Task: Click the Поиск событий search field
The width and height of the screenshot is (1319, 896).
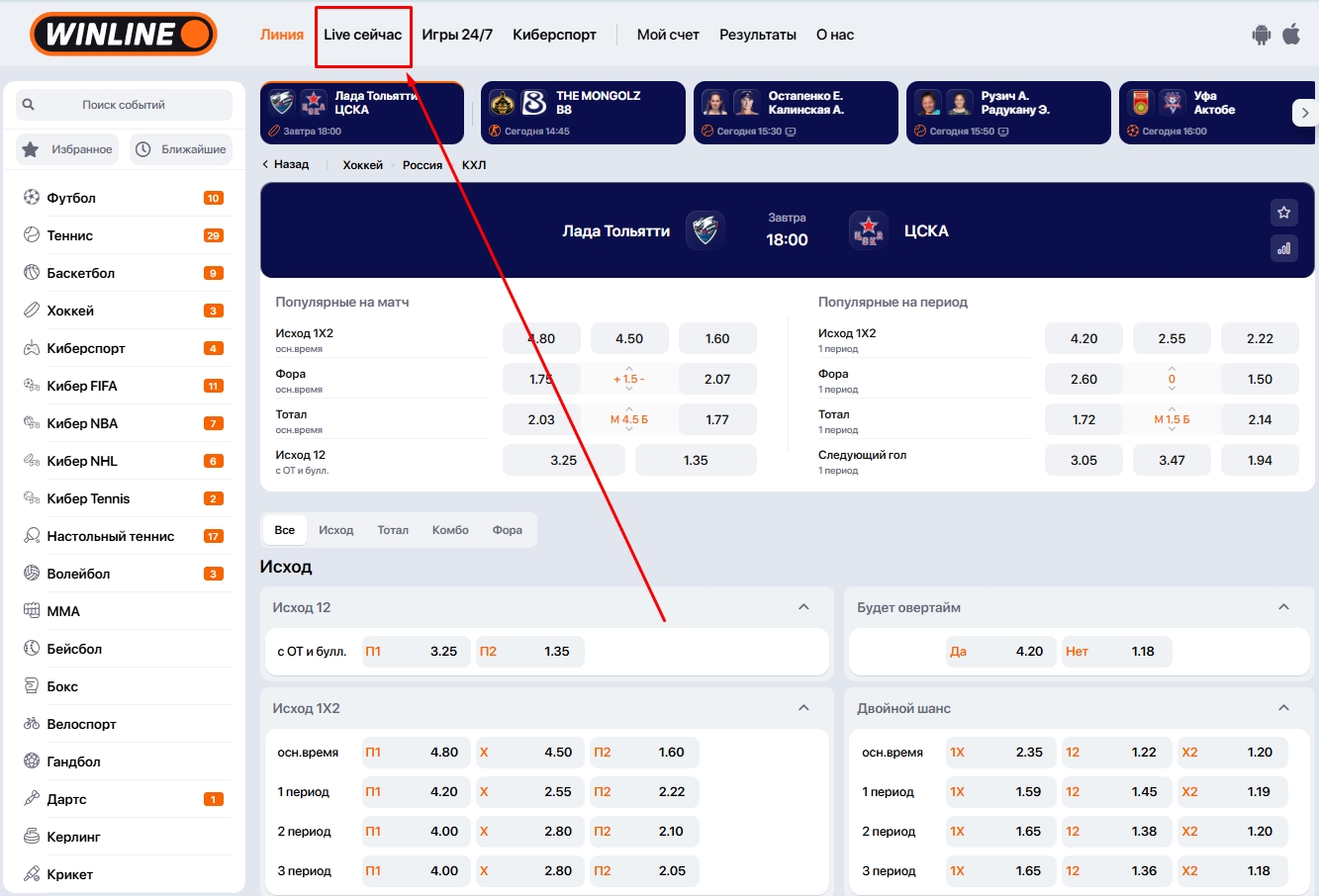Action: [124, 105]
